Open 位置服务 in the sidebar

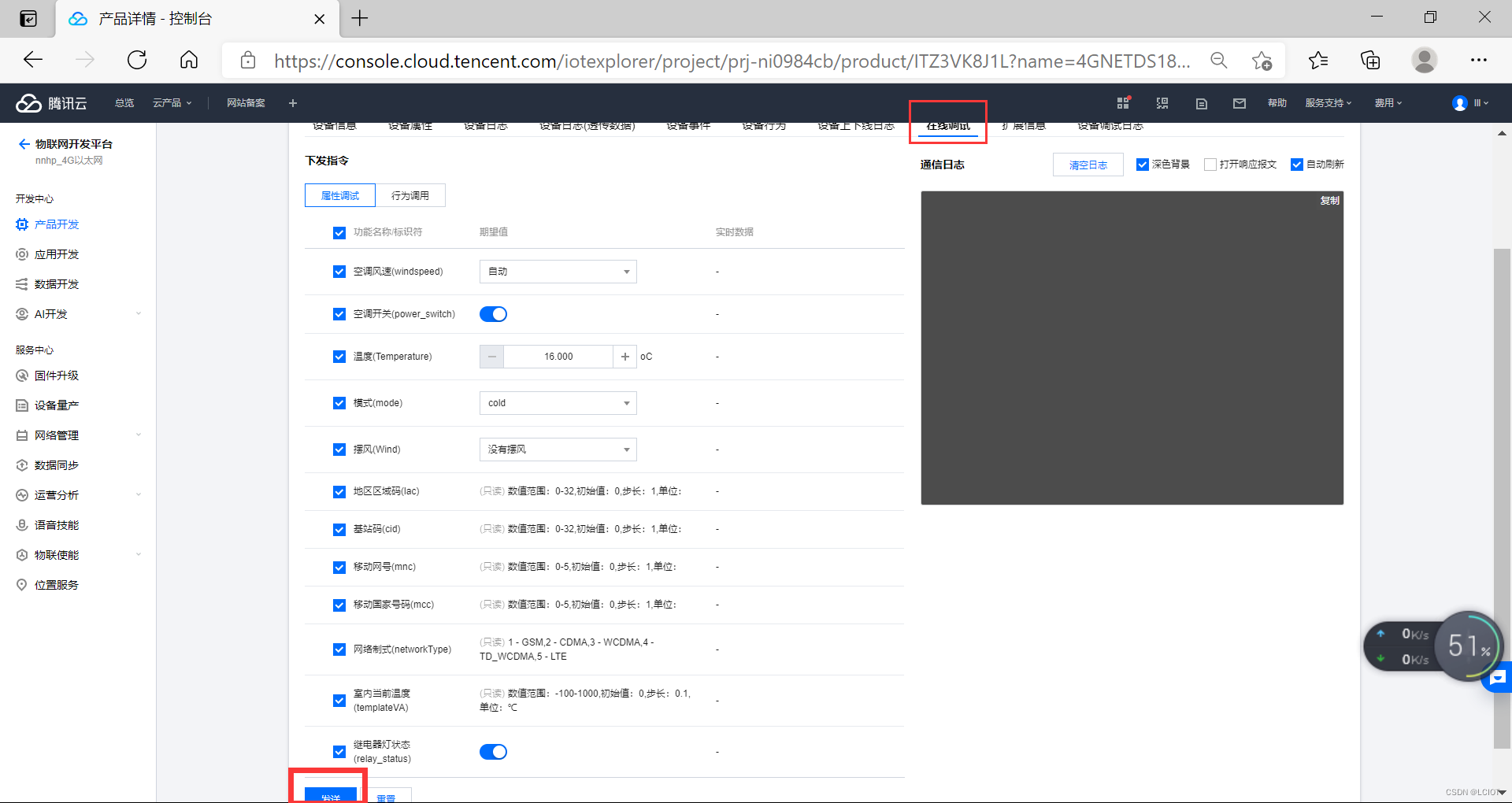click(57, 585)
